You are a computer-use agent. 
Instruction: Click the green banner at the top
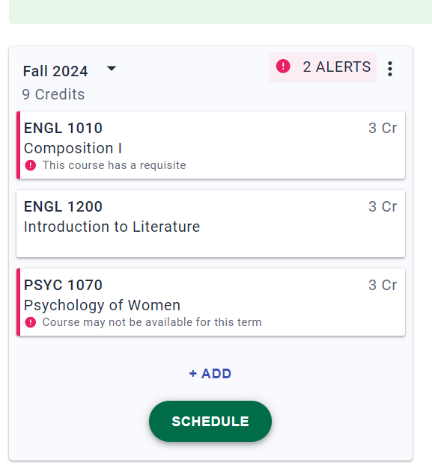coord(220,12)
